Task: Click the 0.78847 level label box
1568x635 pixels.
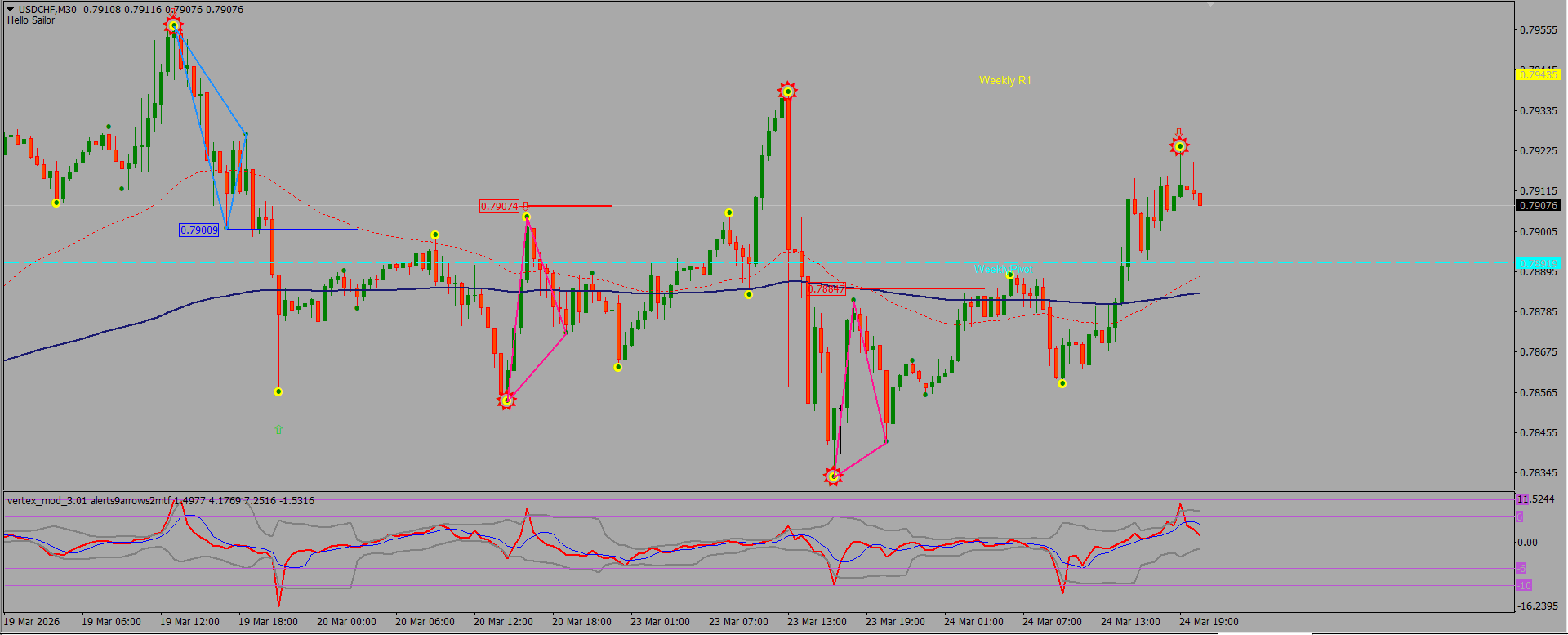Action: (826, 288)
